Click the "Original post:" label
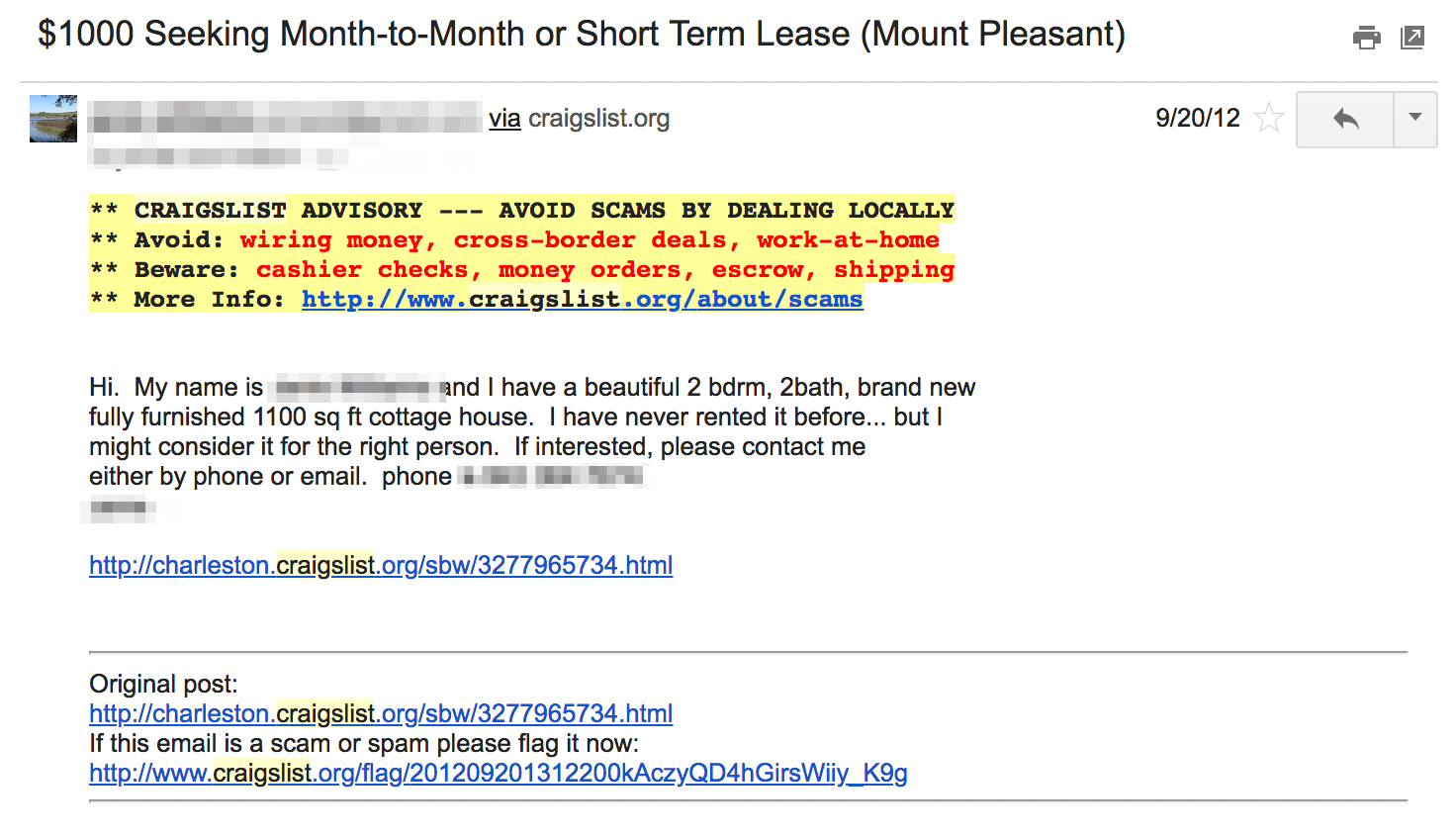 [163, 684]
